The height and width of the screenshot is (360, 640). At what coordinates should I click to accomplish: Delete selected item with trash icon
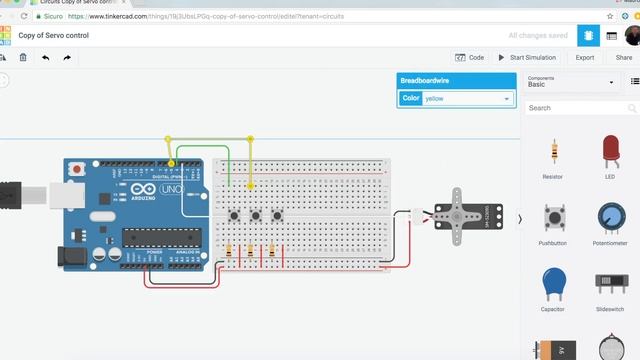(23, 58)
